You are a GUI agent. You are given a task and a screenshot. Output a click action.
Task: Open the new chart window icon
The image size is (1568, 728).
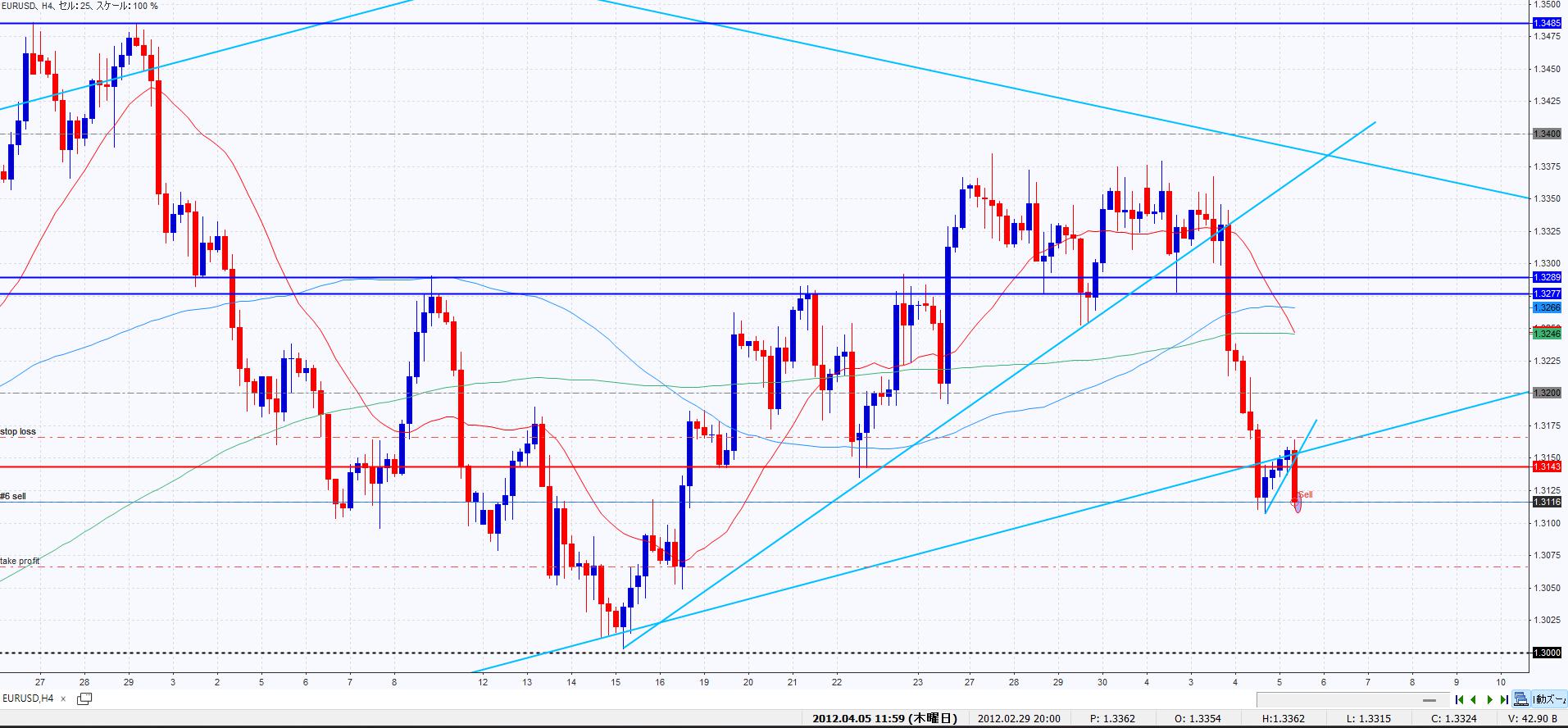pos(84,698)
